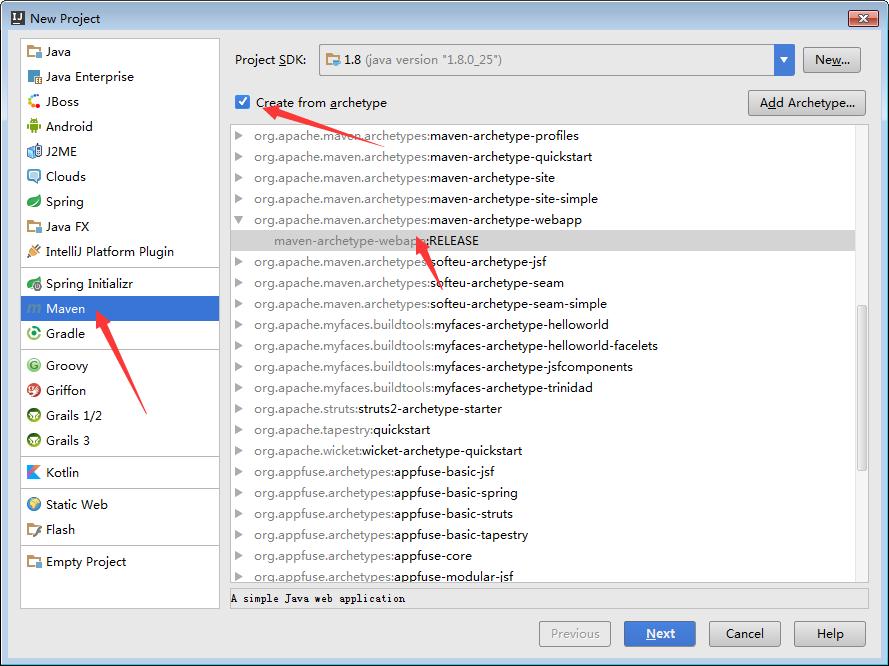Select Maven in project type list
Viewport: 889px width, 666px height.
tap(120, 308)
